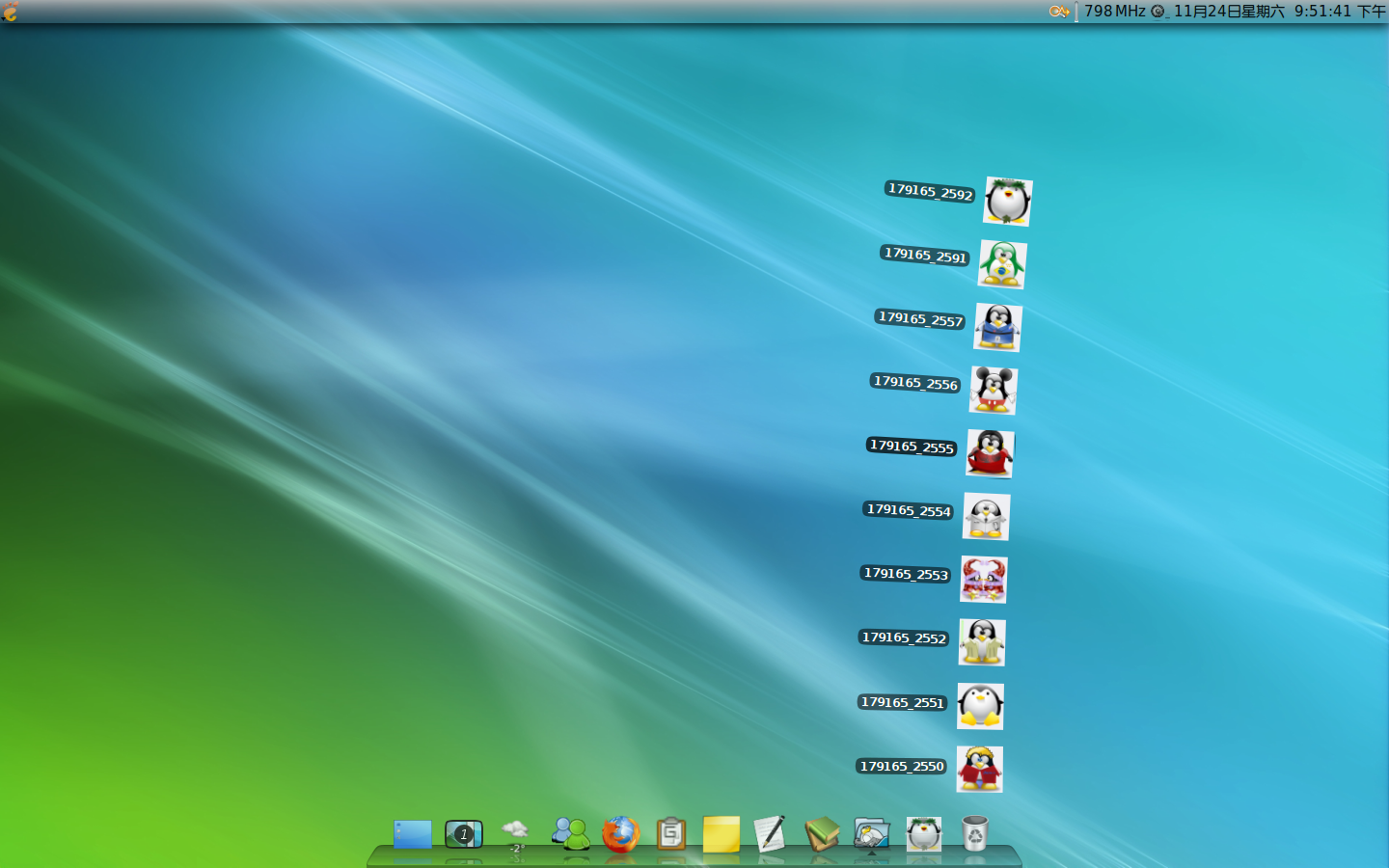Open the main menu logo in top-left corner
This screenshot has height=868, width=1389.
coord(10,11)
